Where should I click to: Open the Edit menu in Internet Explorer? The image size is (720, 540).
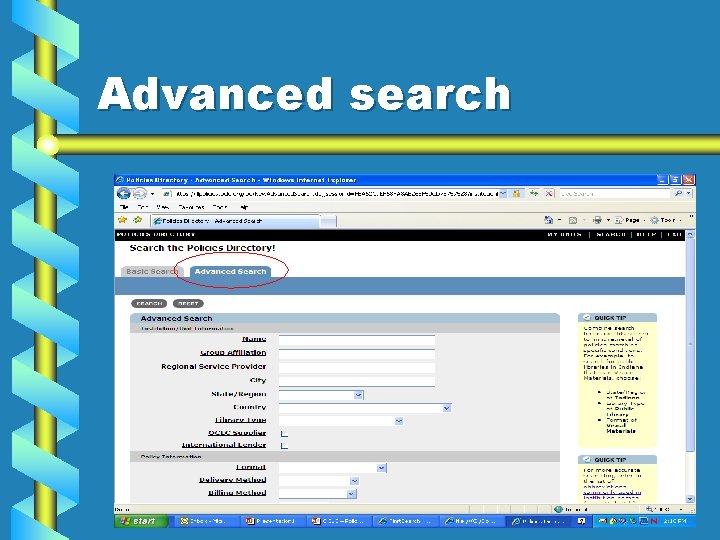pos(142,207)
